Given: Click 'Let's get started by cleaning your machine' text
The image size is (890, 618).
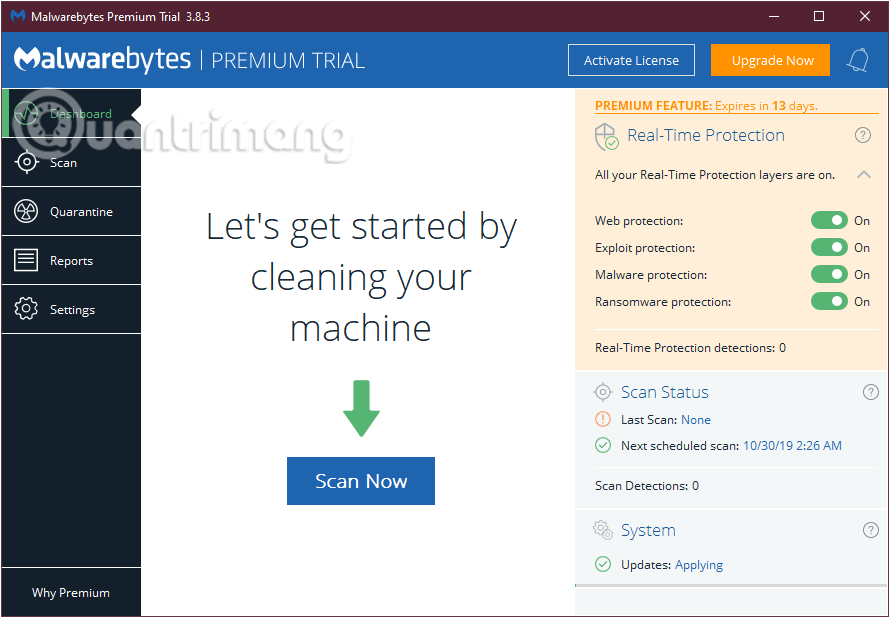Looking at the screenshot, I should click(361, 276).
